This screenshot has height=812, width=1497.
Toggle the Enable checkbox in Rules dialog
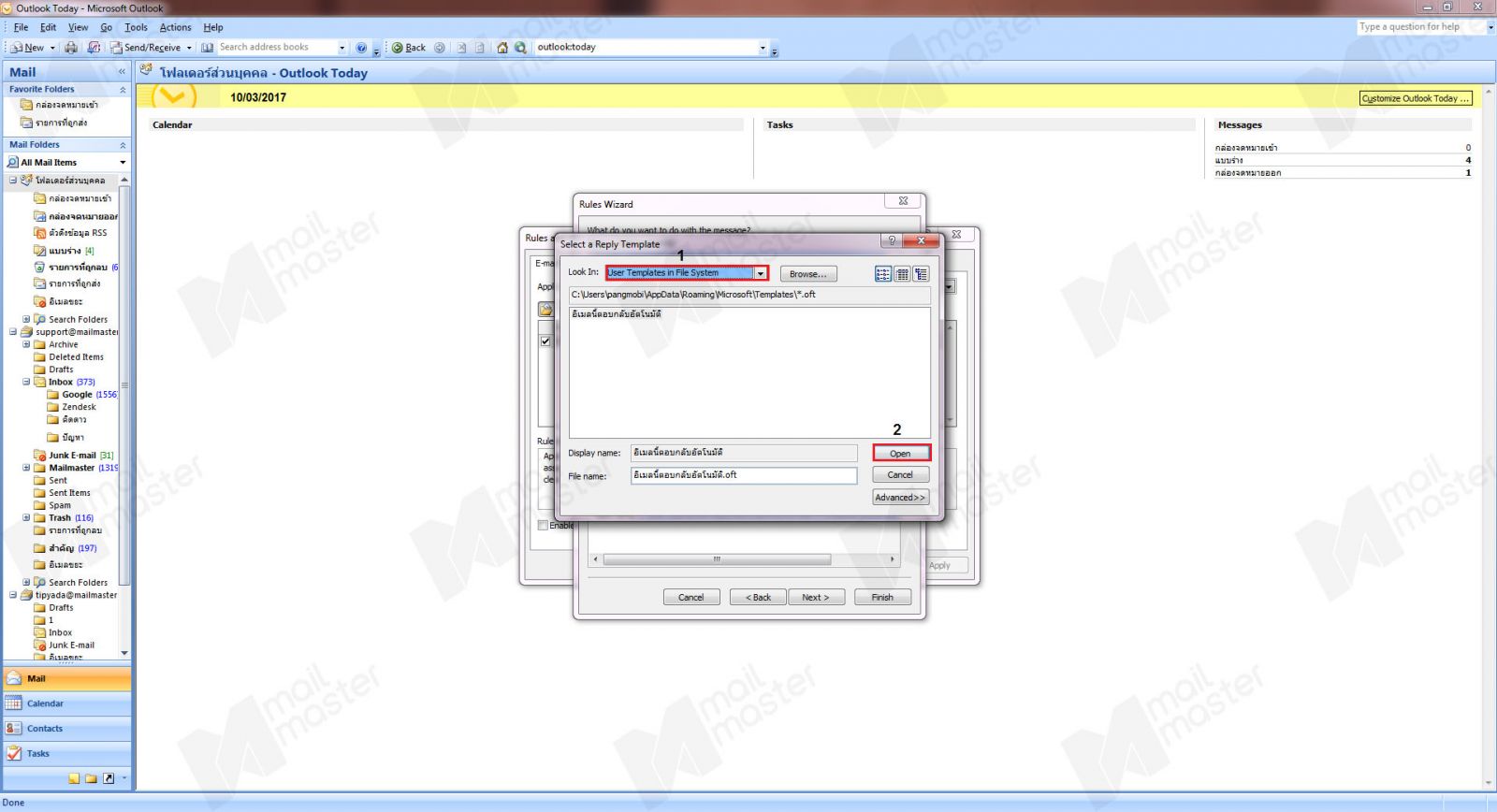click(x=543, y=526)
